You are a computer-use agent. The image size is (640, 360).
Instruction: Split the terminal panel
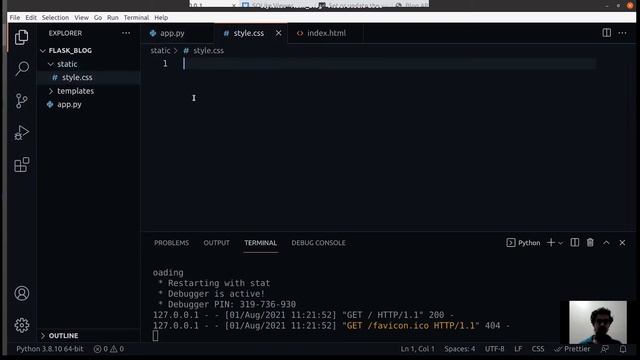574,242
